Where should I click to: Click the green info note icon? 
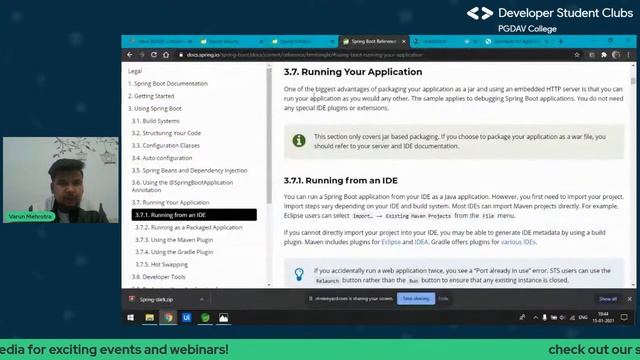tap(299, 141)
